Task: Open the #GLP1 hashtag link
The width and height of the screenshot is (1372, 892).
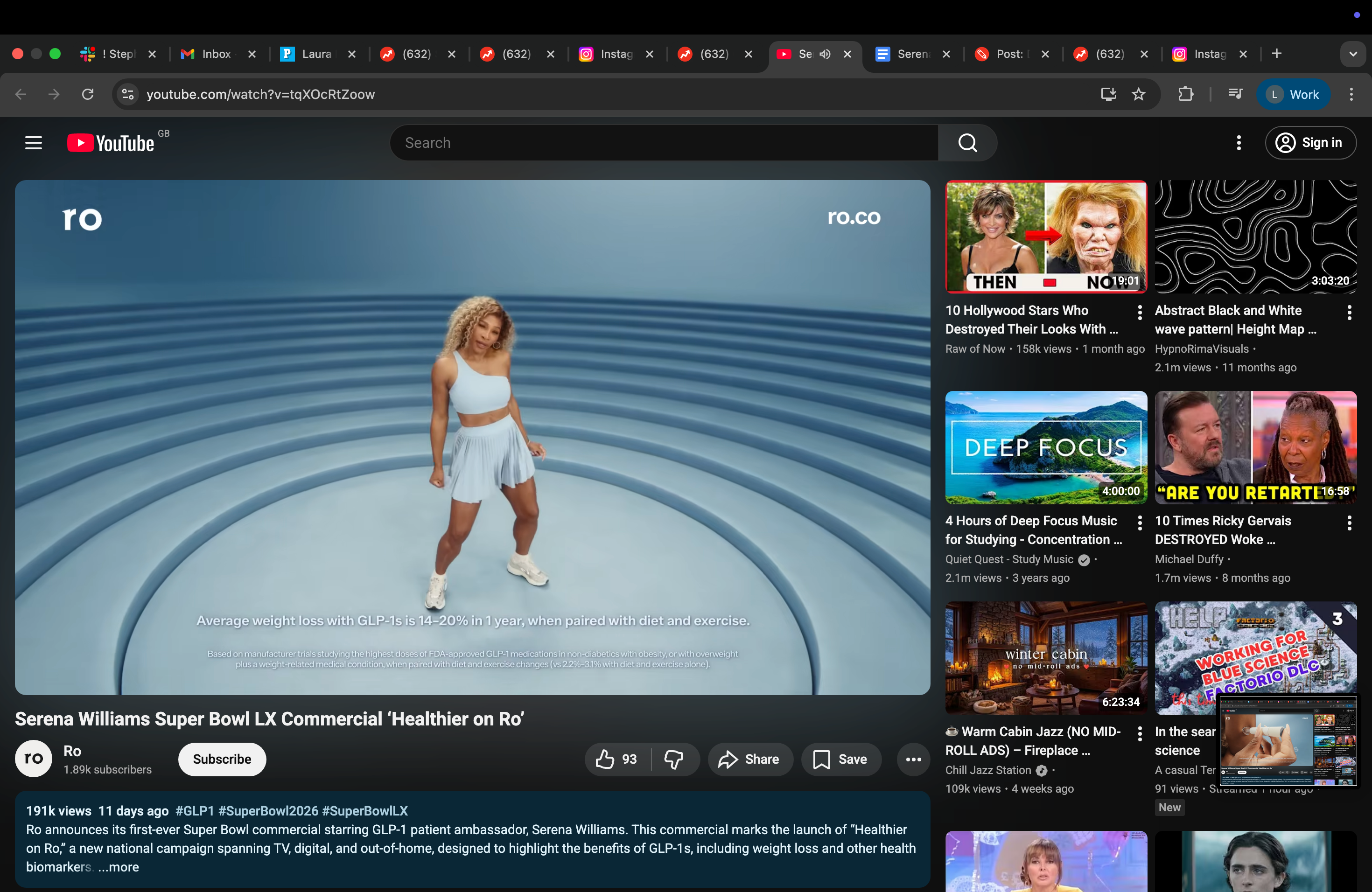Action: [194, 811]
